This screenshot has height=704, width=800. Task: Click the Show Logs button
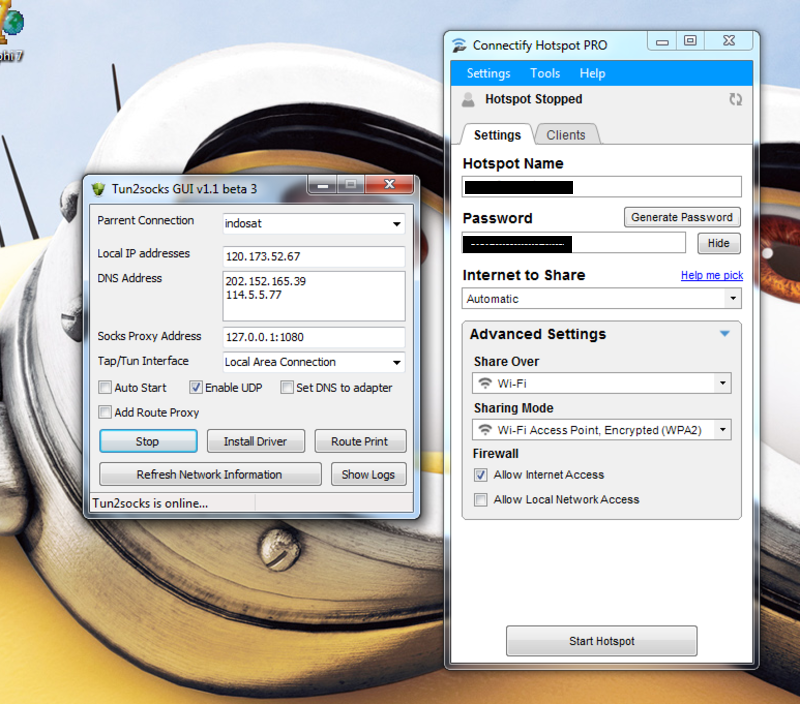pyautogui.click(x=368, y=474)
